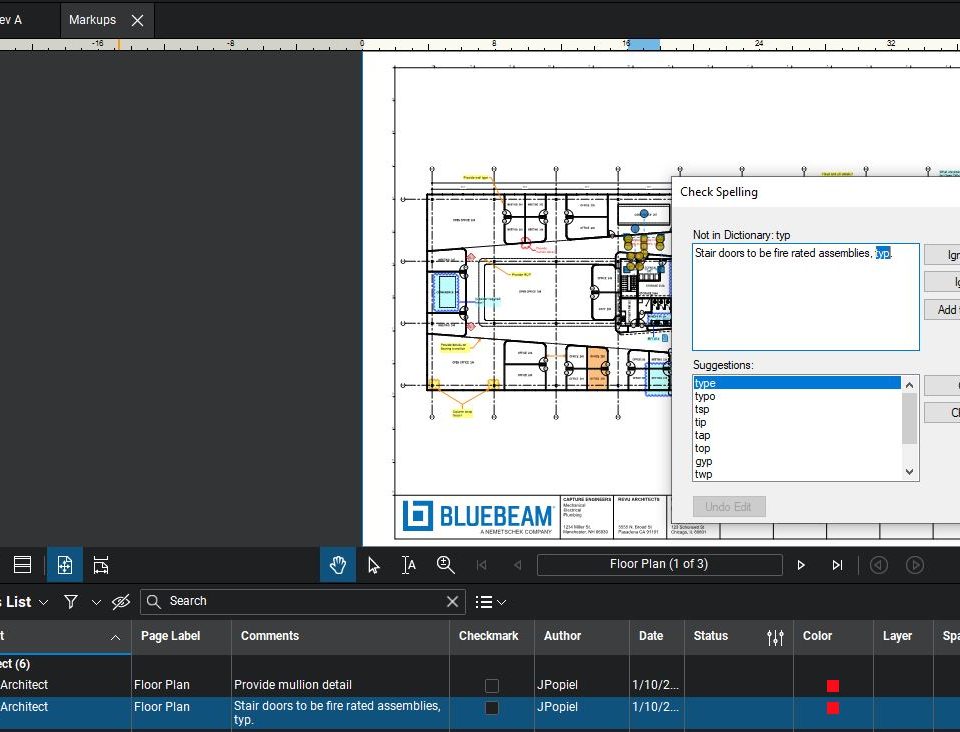The height and width of the screenshot is (732, 960).
Task: Click the Undo Edit button
Action: point(729,507)
